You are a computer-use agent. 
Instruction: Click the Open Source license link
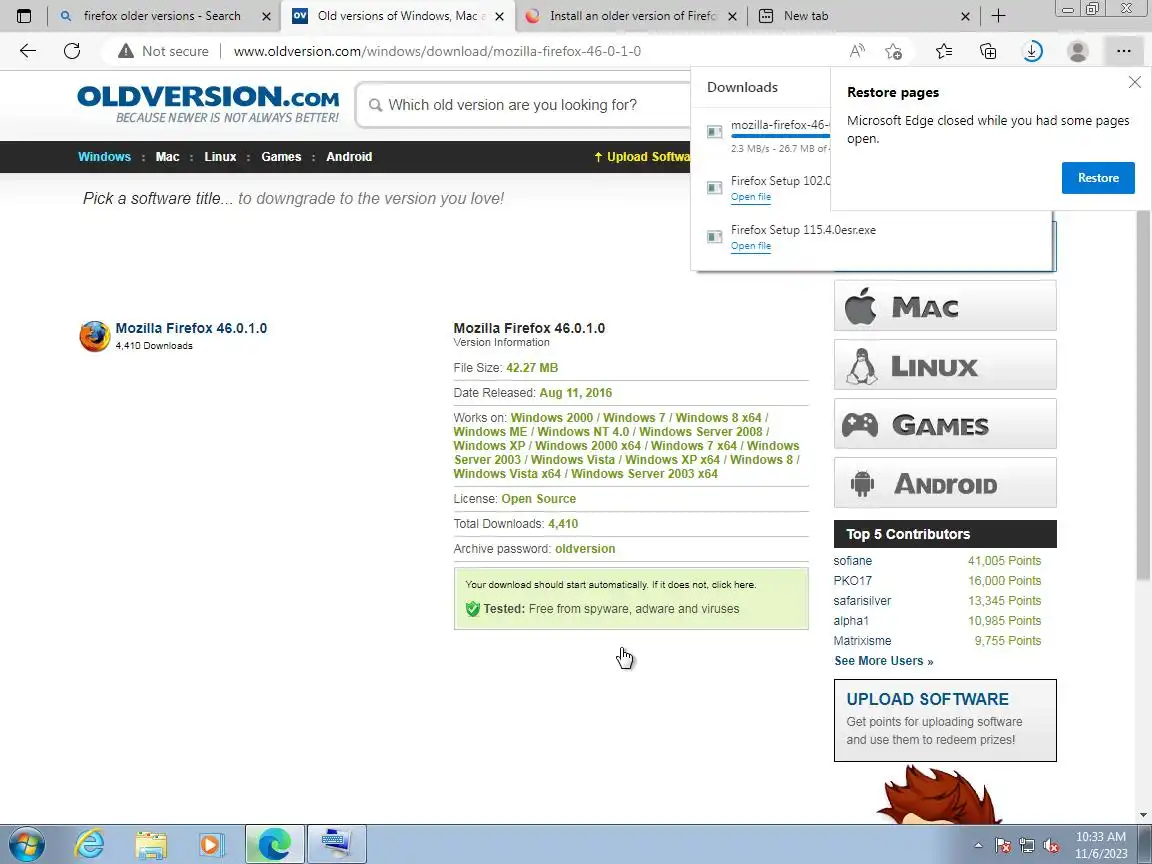tap(539, 499)
